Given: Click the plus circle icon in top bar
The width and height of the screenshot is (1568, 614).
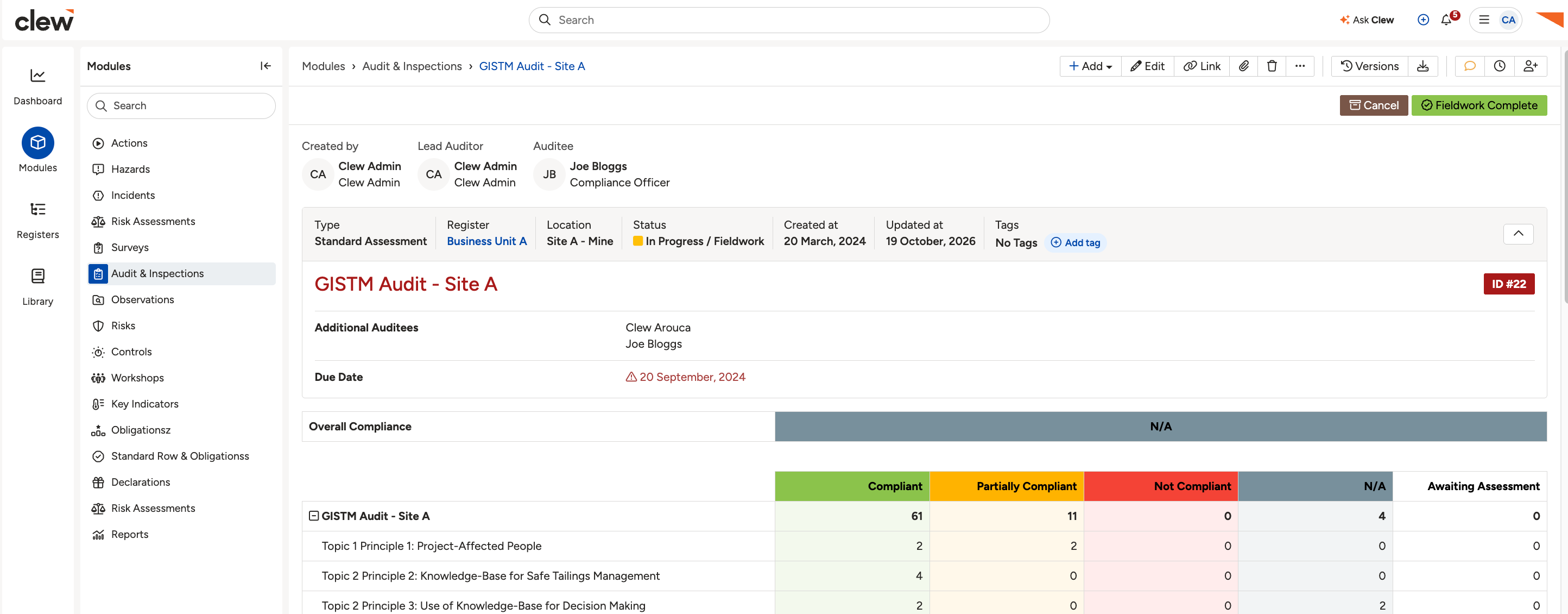Looking at the screenshot, I should (x=1423, y=20).
